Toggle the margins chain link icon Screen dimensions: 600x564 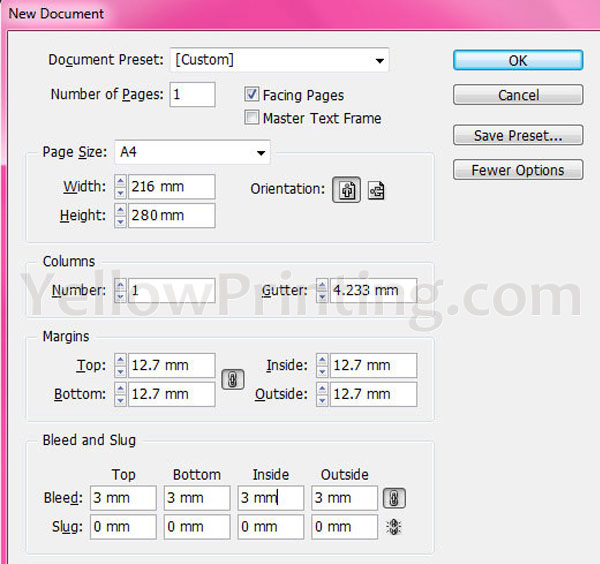click(x=232, y=380)
